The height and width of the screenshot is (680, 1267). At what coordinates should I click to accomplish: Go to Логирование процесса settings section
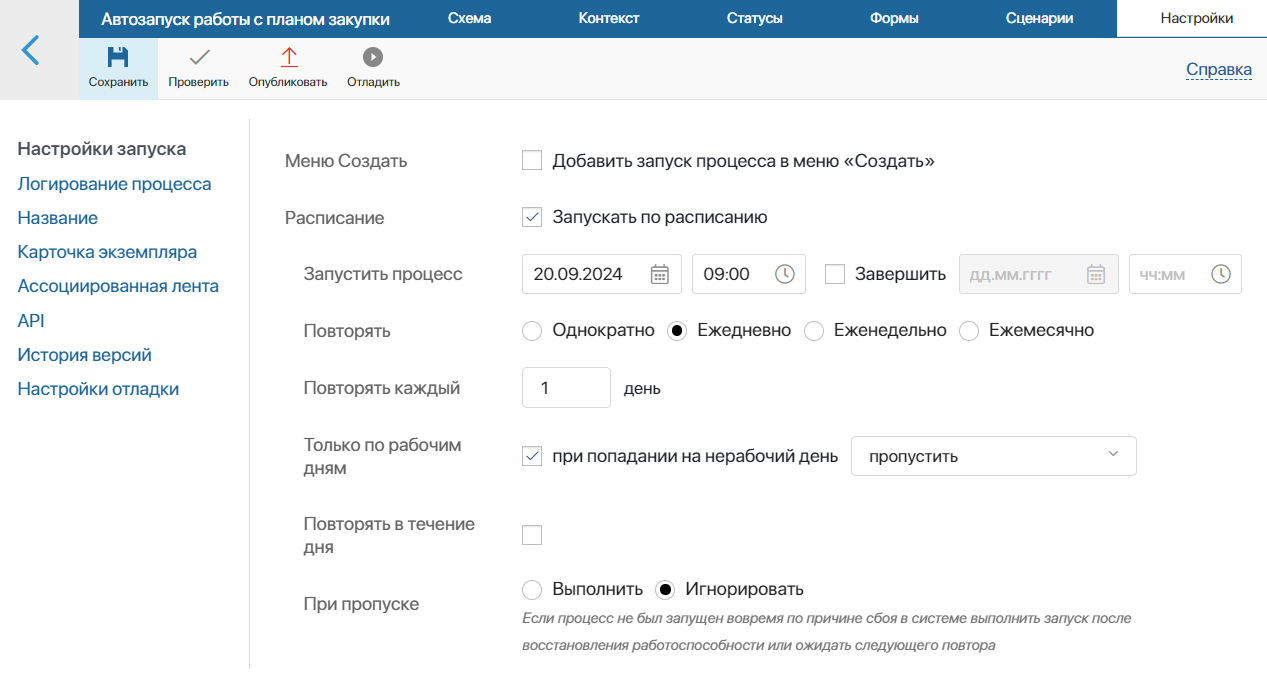click(x=114, y=184)
